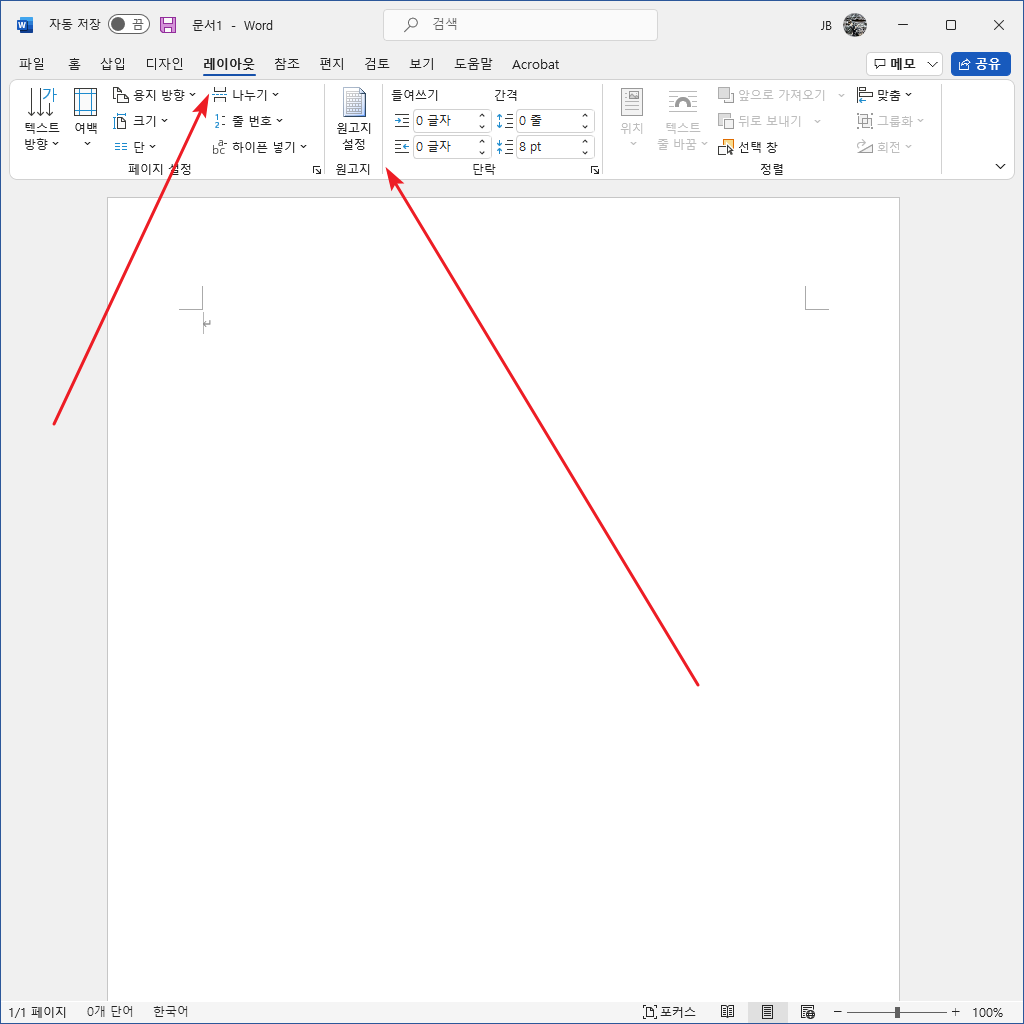1024x1024 pixels.
Task: Switch to the Acrobat tab
Action: point(536,64)
